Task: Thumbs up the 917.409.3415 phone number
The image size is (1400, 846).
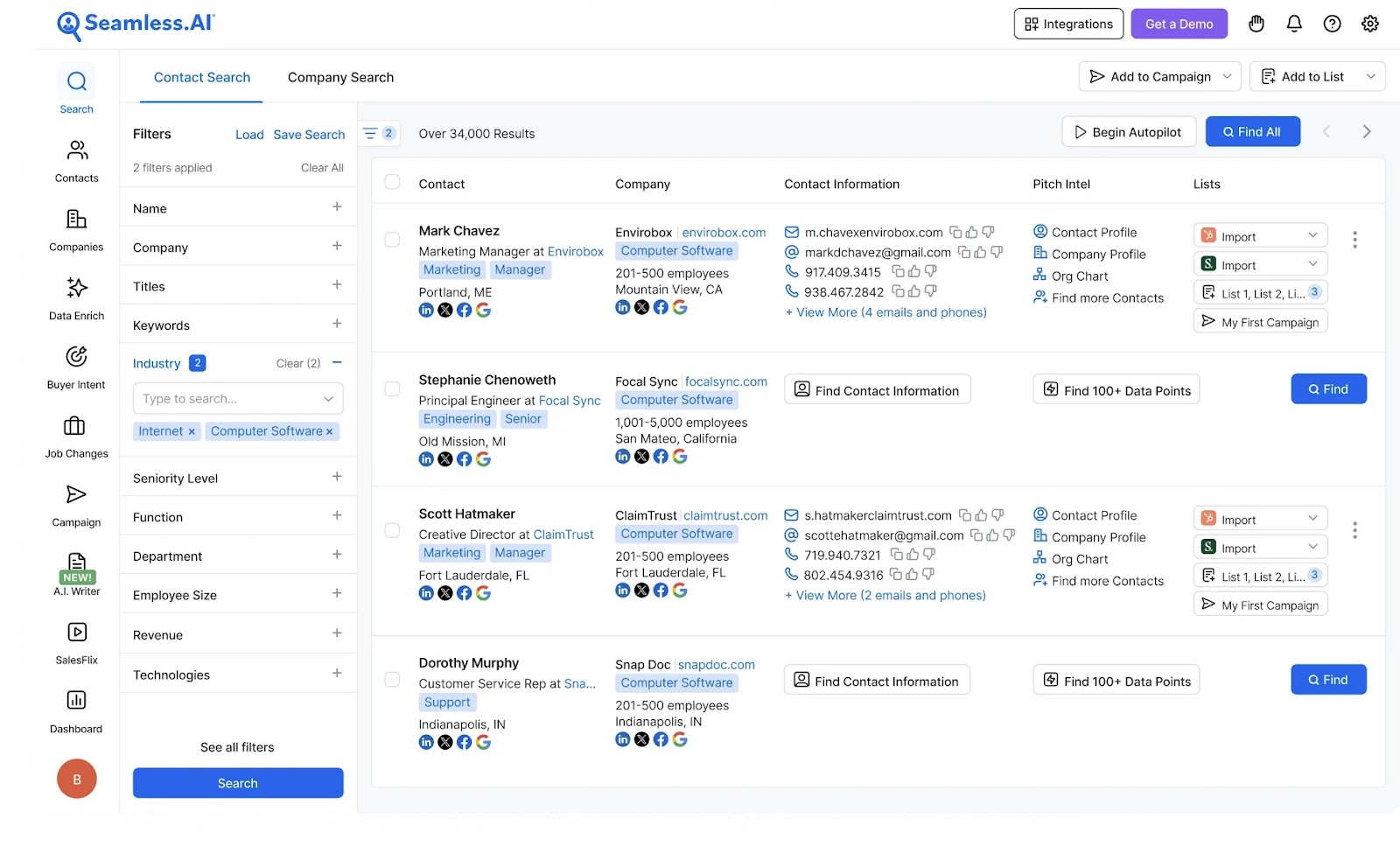Action: (913, 271)
